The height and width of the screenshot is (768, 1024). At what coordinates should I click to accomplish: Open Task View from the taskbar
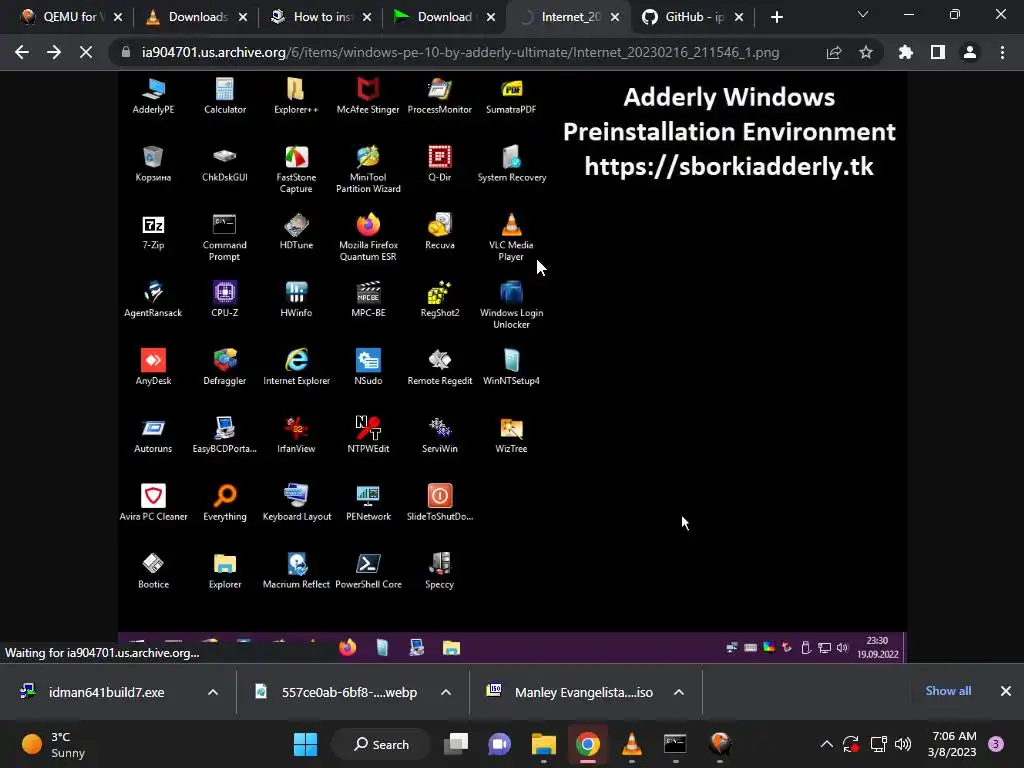pos(456,744)
